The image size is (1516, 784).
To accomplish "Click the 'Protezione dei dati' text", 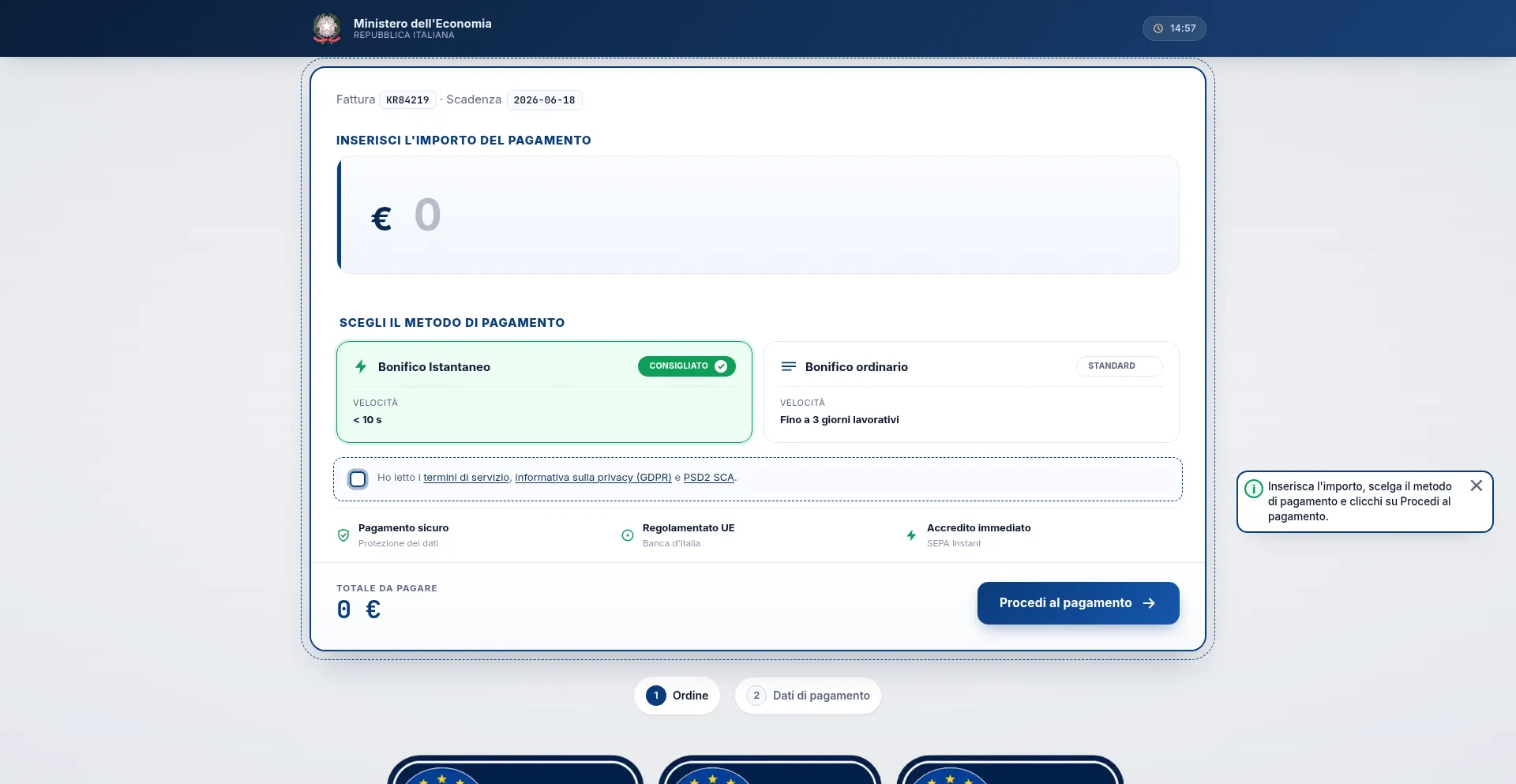I will 398,543.
